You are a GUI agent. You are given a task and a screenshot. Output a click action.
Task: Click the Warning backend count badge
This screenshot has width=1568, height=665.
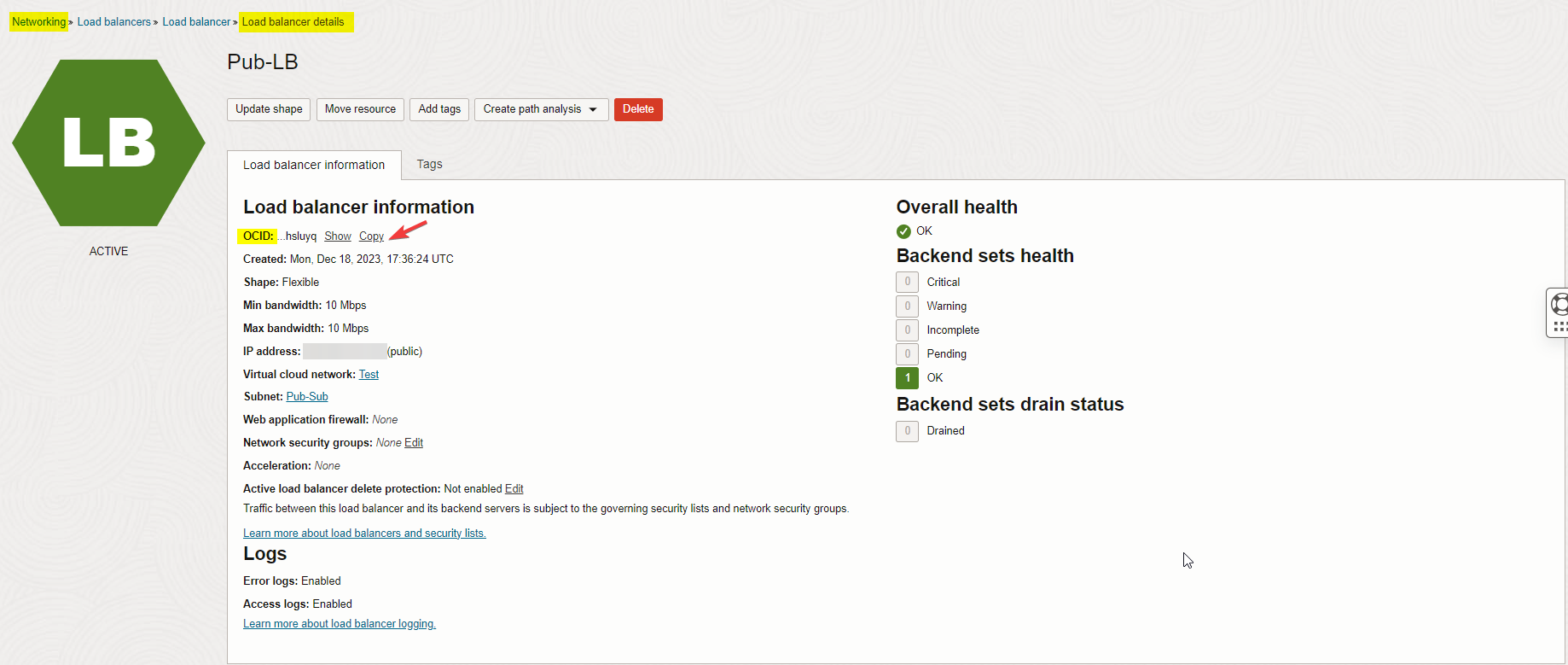pyautogui.click(x=907, y=306)
